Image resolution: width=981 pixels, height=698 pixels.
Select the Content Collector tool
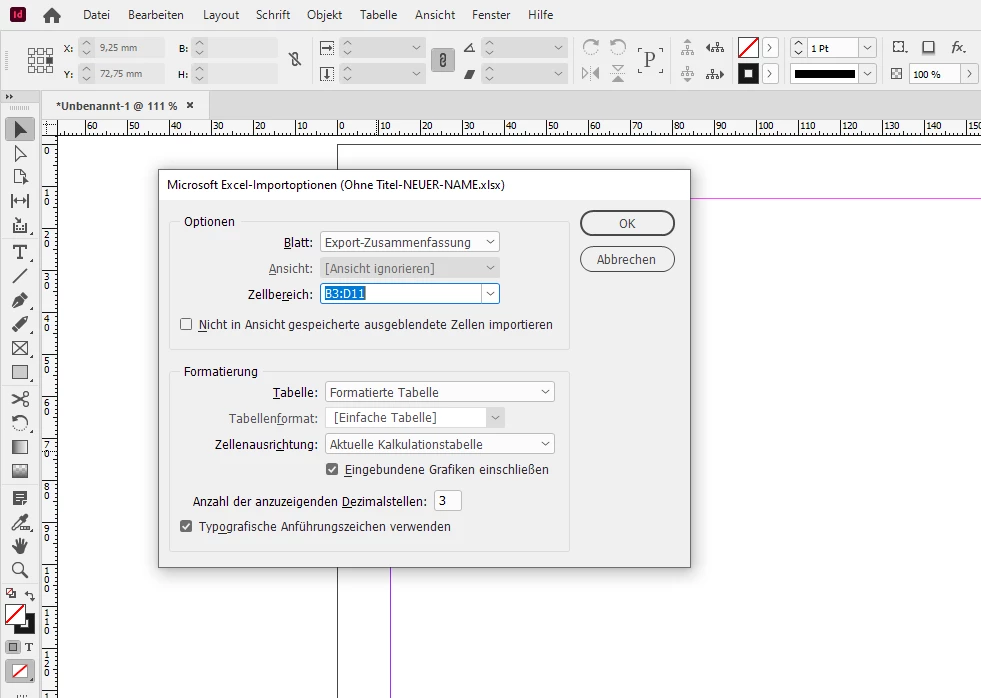[x=20, y=225]
